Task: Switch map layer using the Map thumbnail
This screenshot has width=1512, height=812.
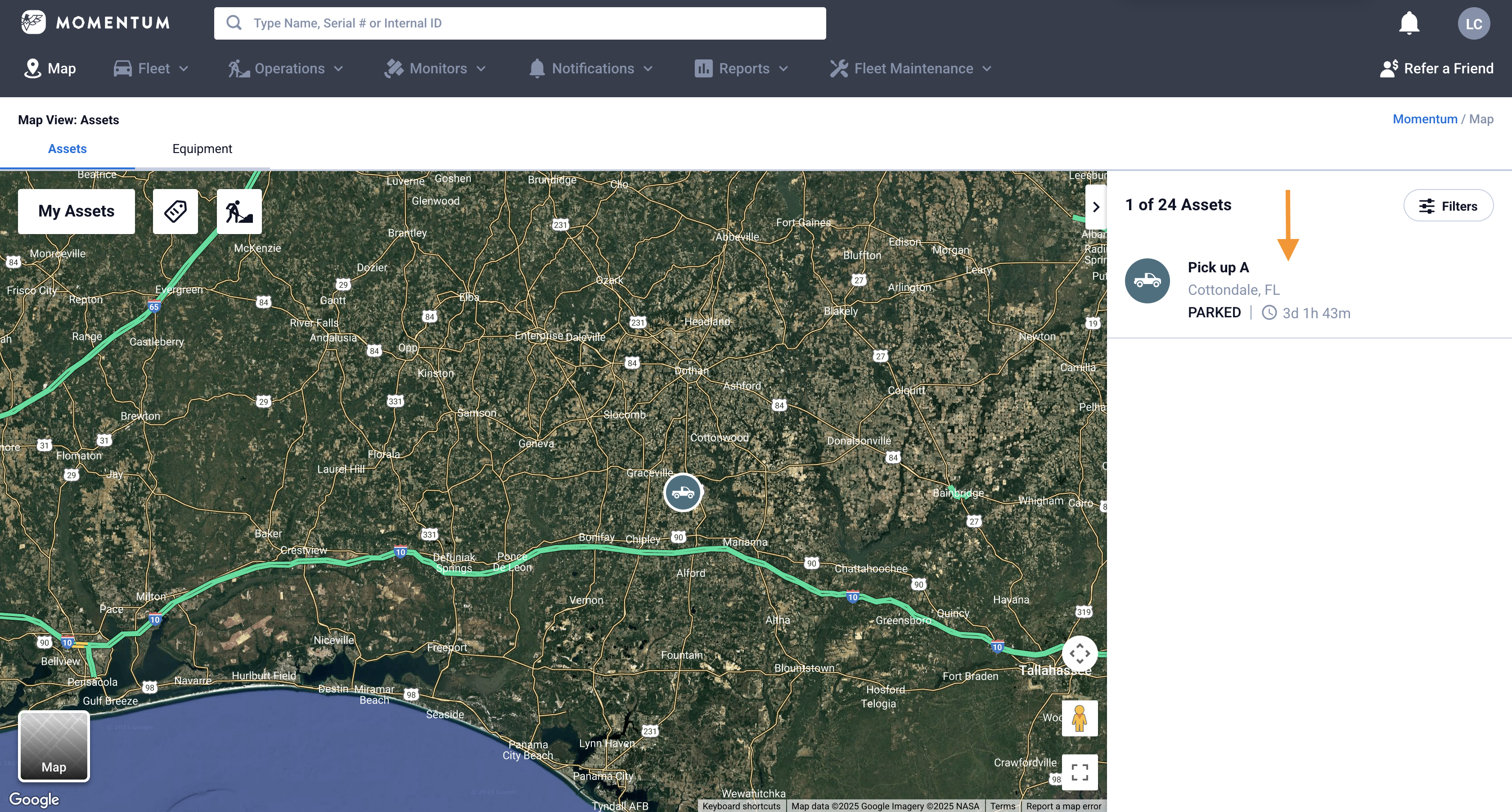Action: pos(54,746)
